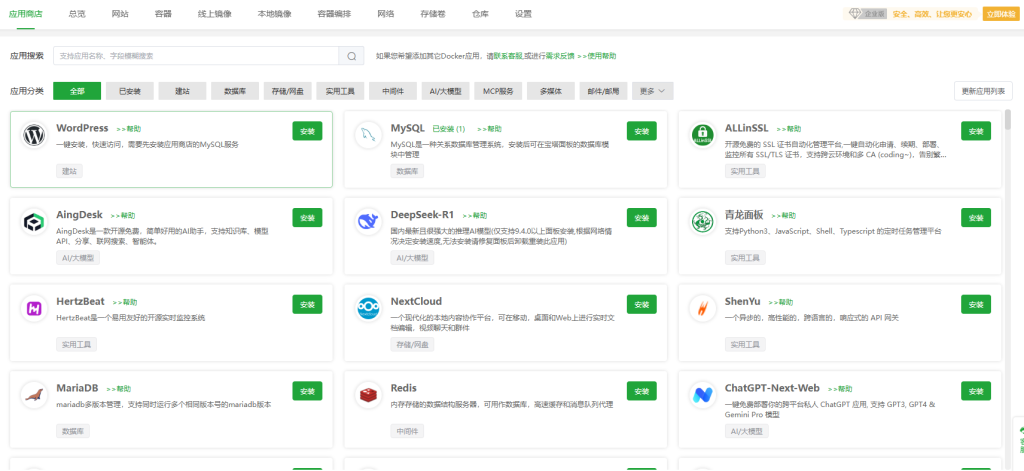The image size is (1024, 471).
Task: Click the ChatGPT-Next-Web logo icon
Action: pyautogui.click(x=702, y=395)
